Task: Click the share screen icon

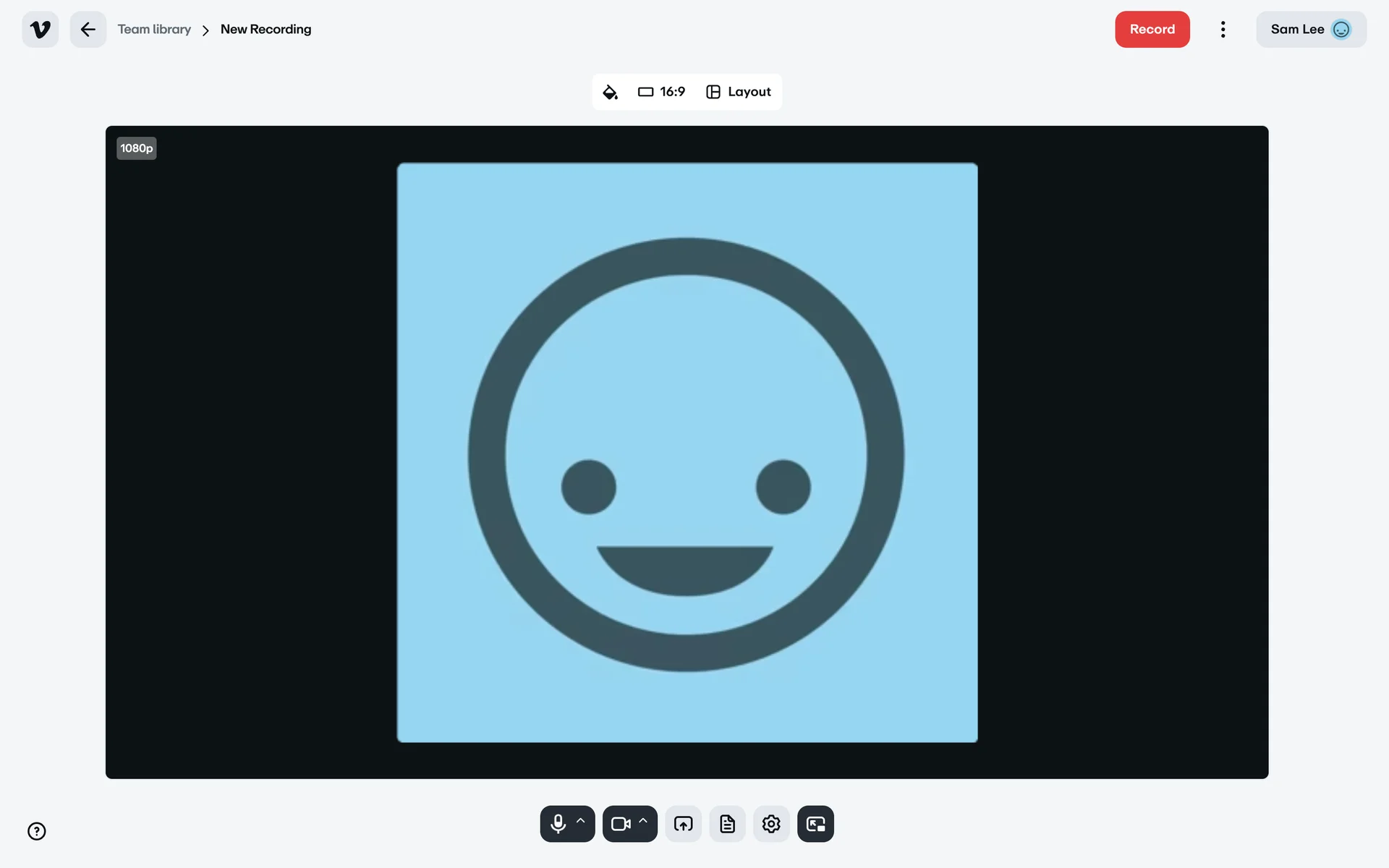Action: pos(683,824)
